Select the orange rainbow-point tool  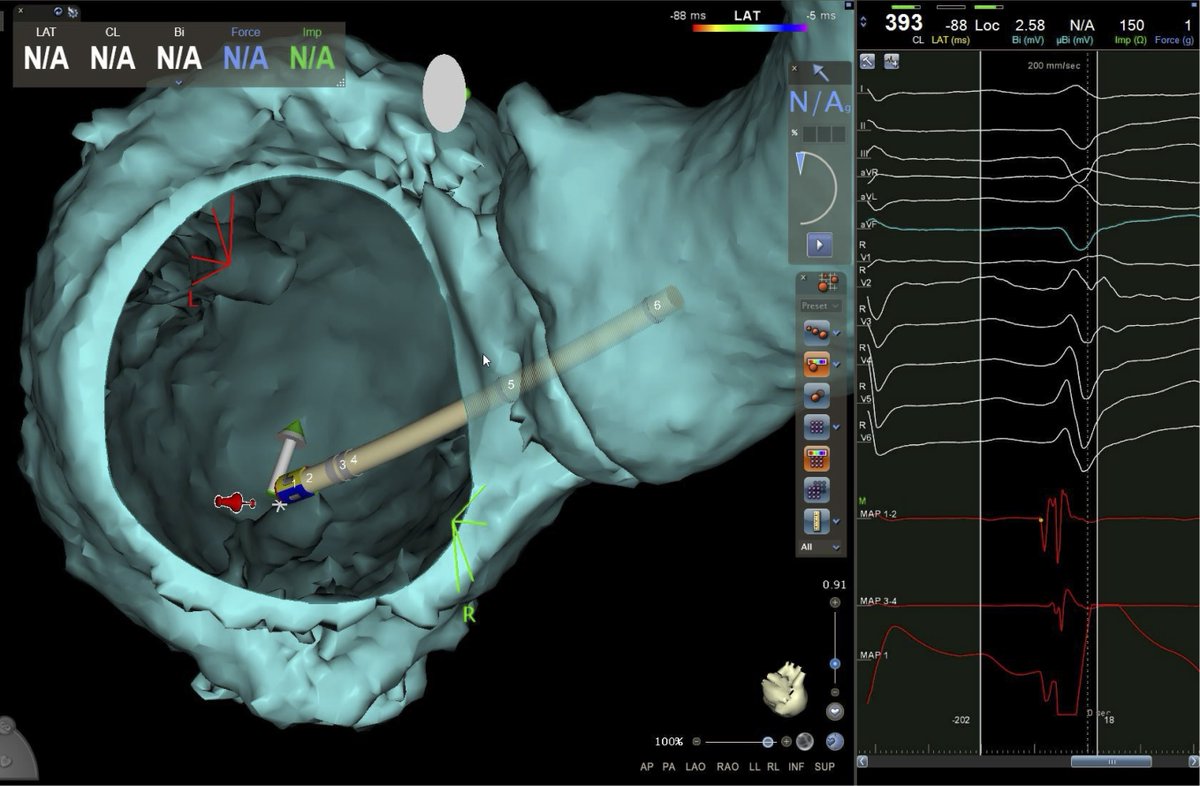[816, 363]
